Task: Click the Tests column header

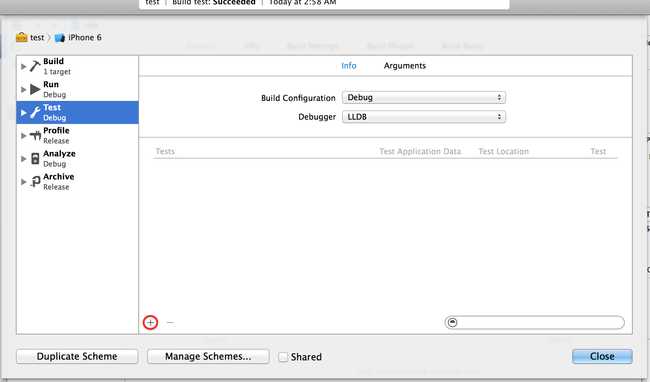Action: [165, 151]
